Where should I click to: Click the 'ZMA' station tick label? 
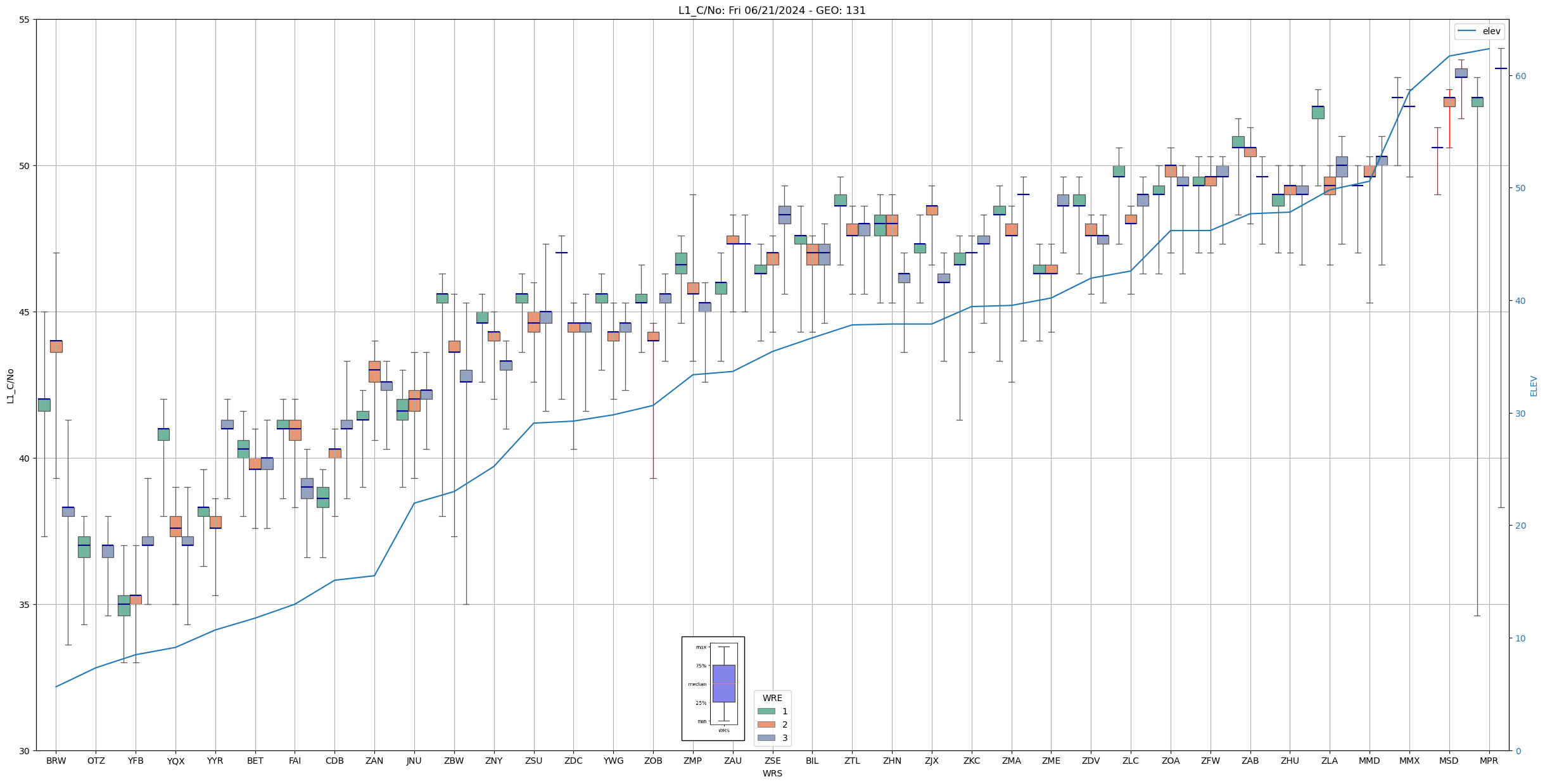pyautogui.click(x=1012, y=761)
